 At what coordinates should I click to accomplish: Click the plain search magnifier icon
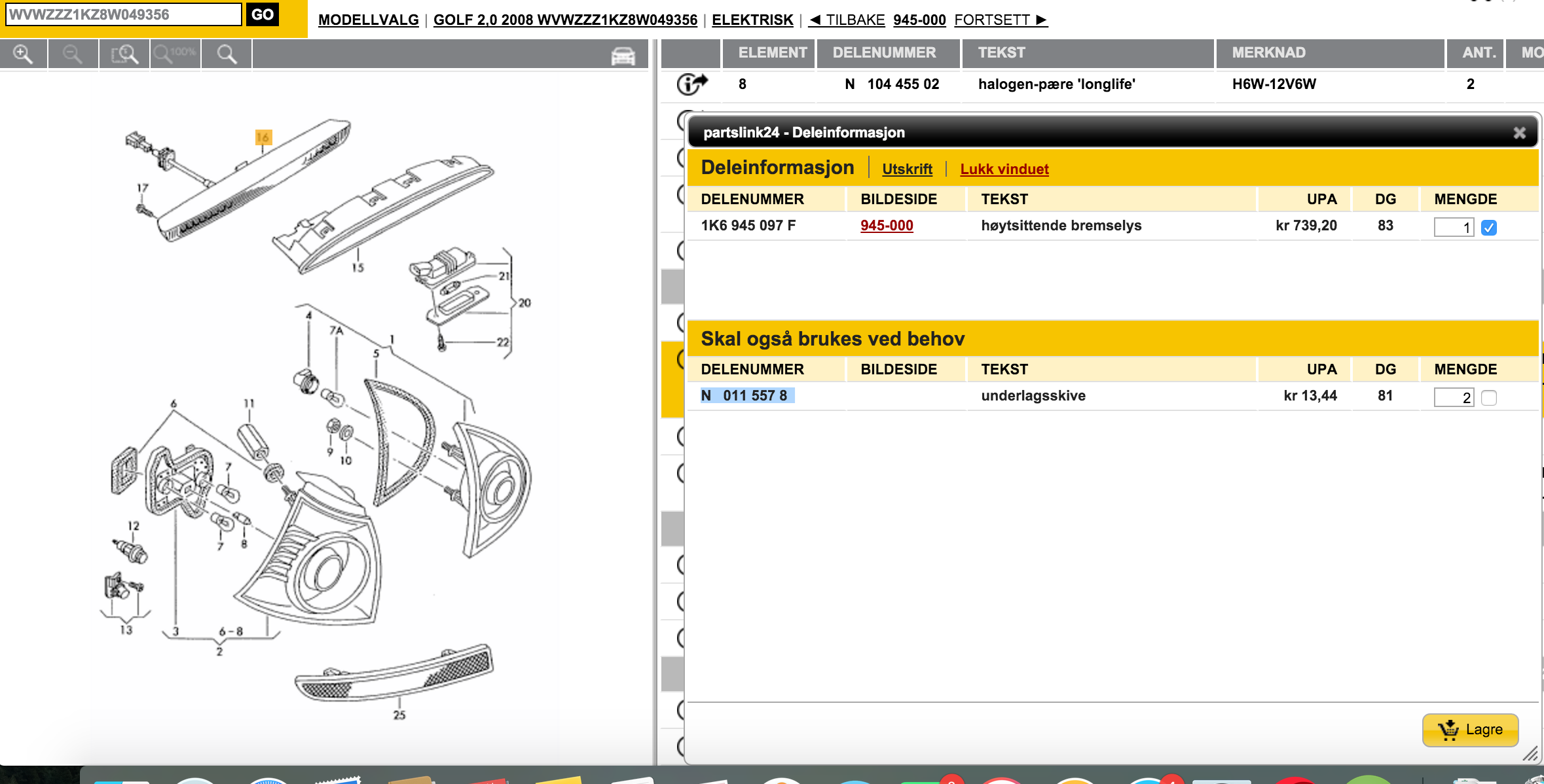227,54
